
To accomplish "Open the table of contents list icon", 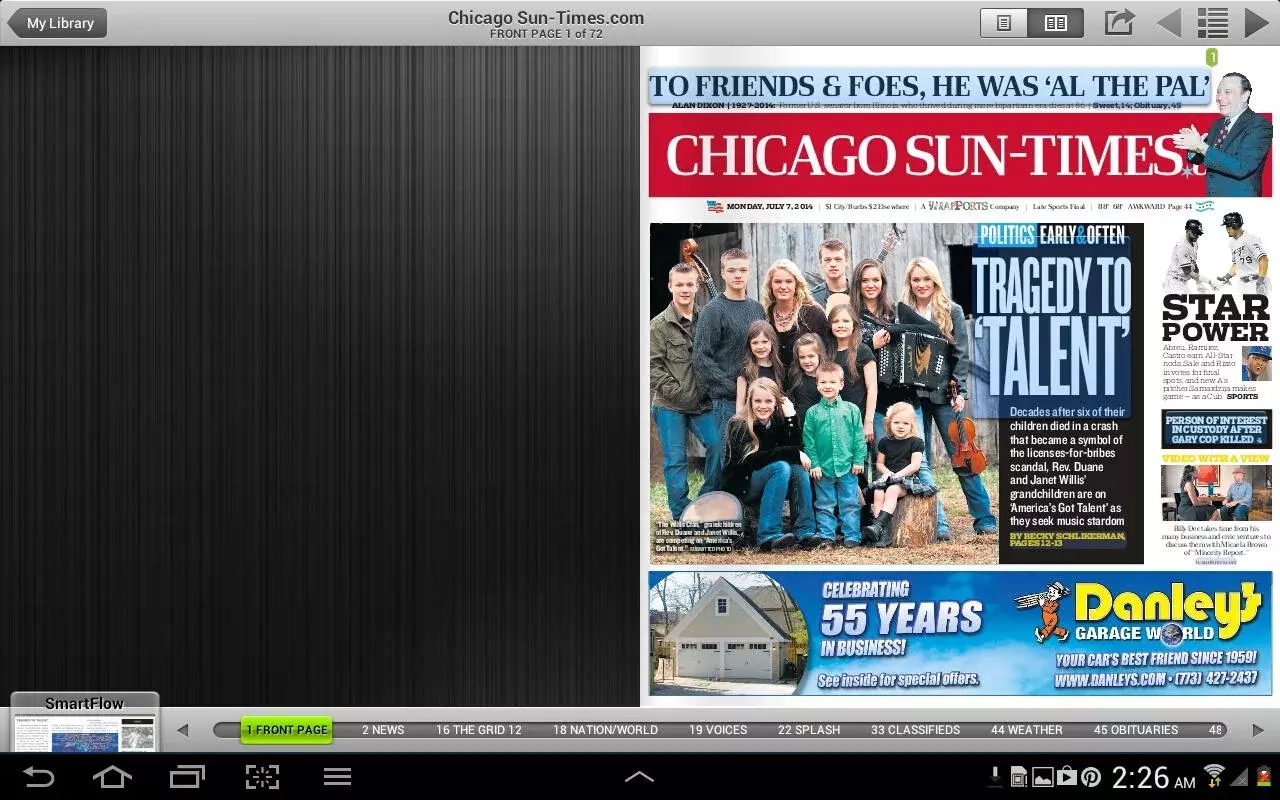I will coord(1213,23).
